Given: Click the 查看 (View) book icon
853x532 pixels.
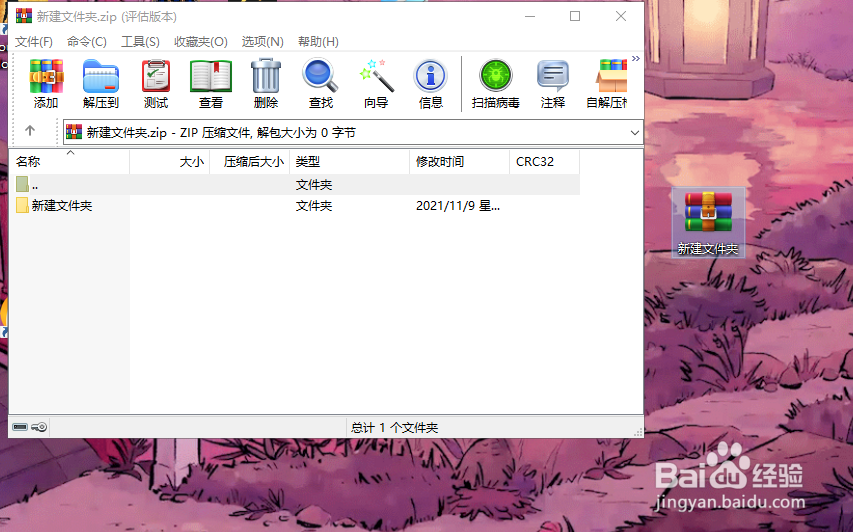Looking at the screenshot, I should [x=211, y=84].
